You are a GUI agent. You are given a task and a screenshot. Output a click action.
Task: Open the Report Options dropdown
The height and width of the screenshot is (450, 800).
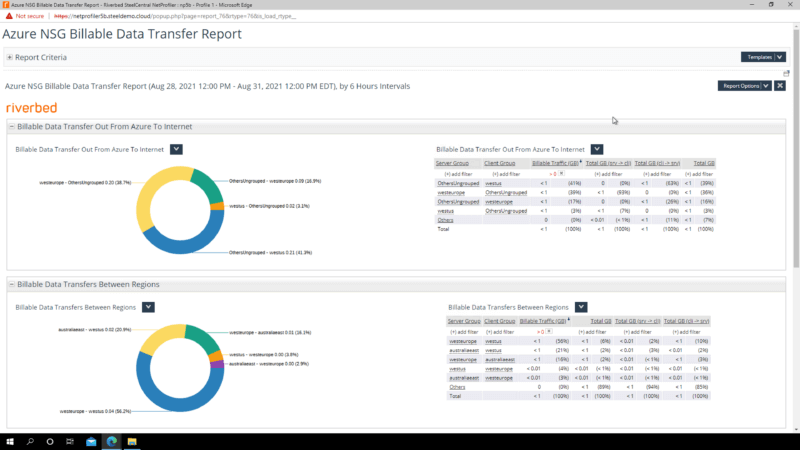pyautogui.click(x=745, y=86)
